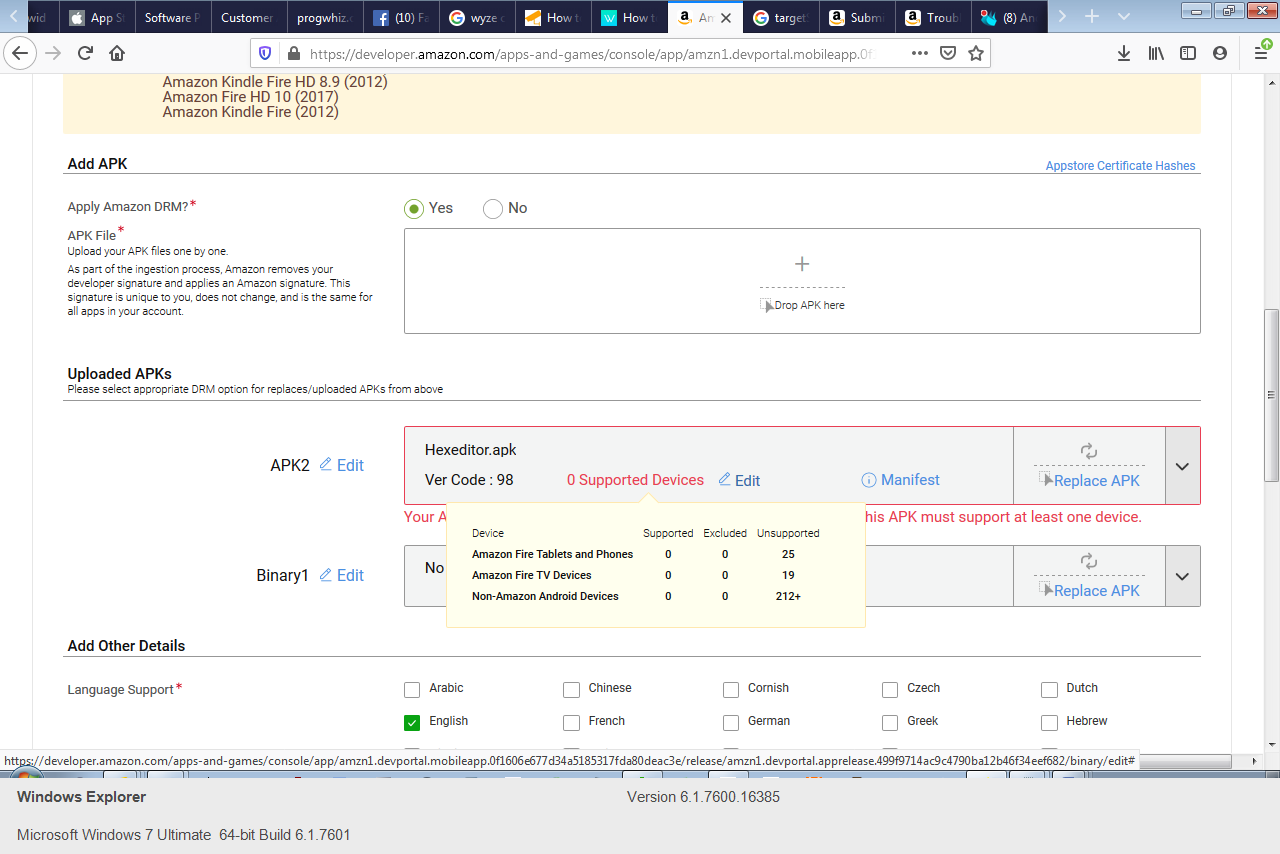Switch to wyze Google search tab
1280x854 pixels.
(476, 17)
